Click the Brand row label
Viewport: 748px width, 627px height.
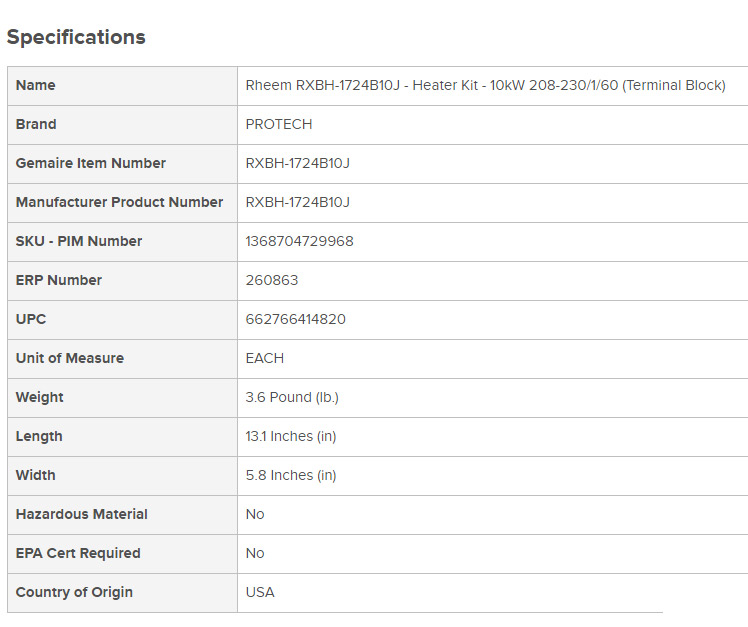point(36,124)
